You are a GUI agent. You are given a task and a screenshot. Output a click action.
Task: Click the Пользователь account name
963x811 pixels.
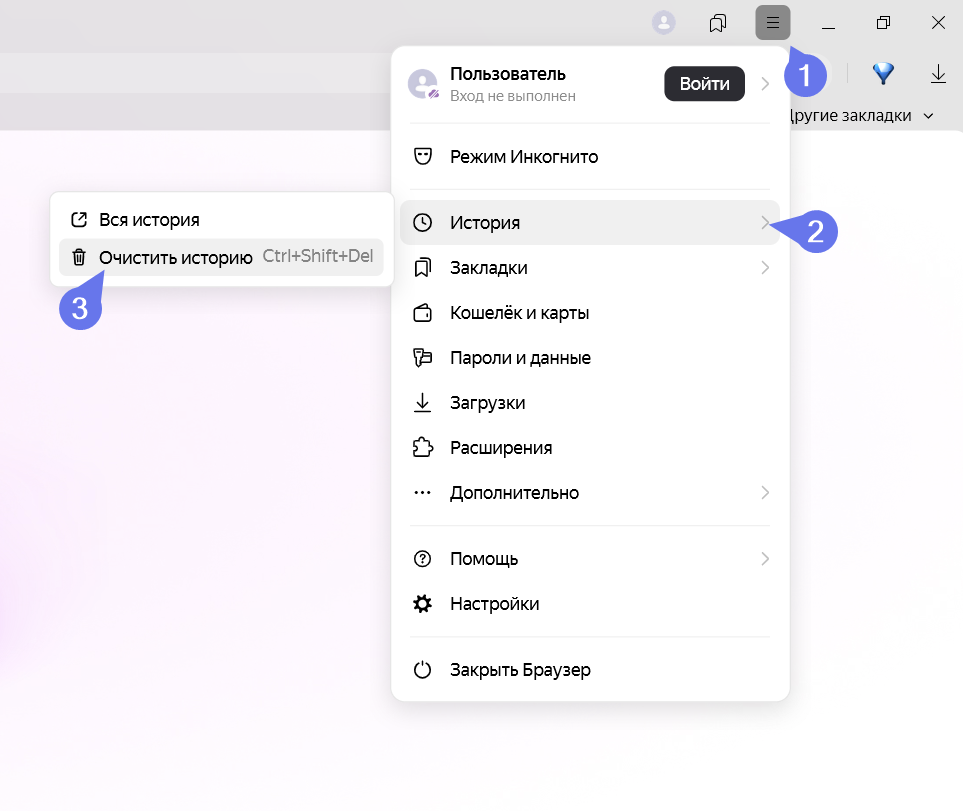[x=508, y=74]
